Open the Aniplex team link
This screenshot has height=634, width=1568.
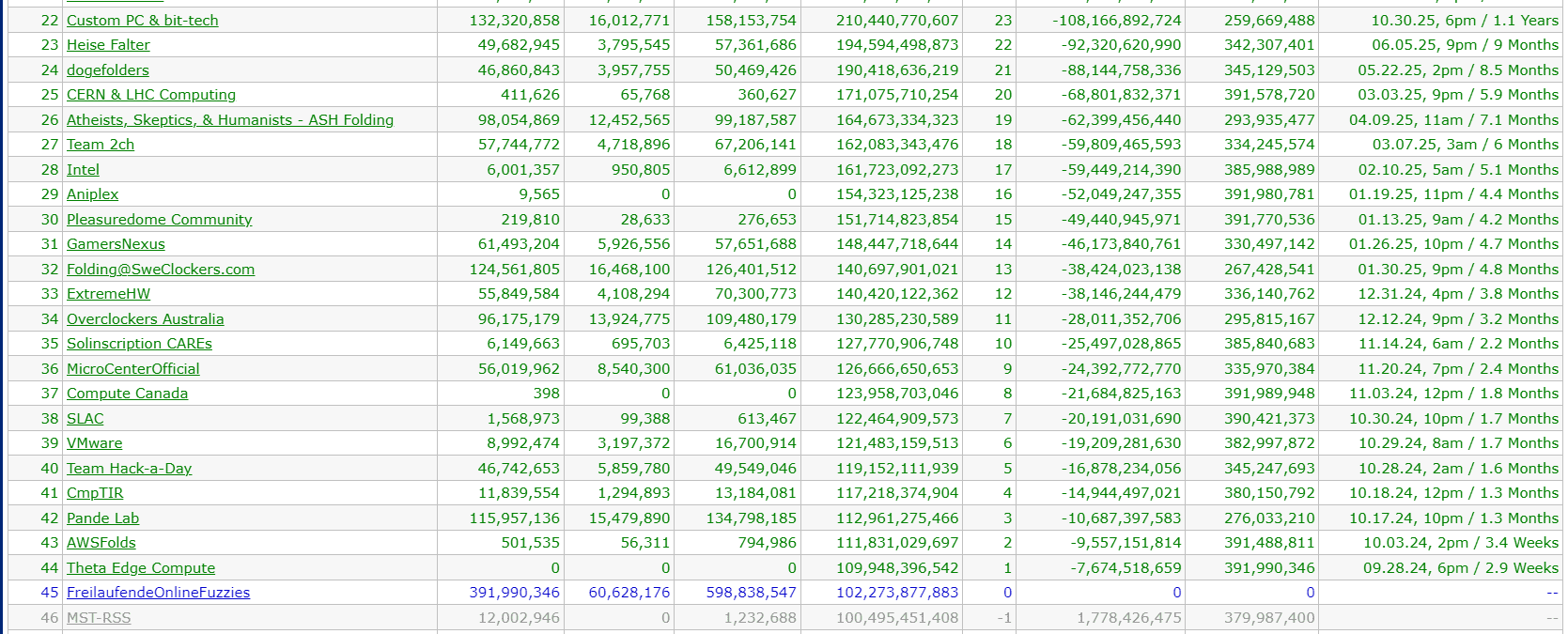click(x=93, y=194)
